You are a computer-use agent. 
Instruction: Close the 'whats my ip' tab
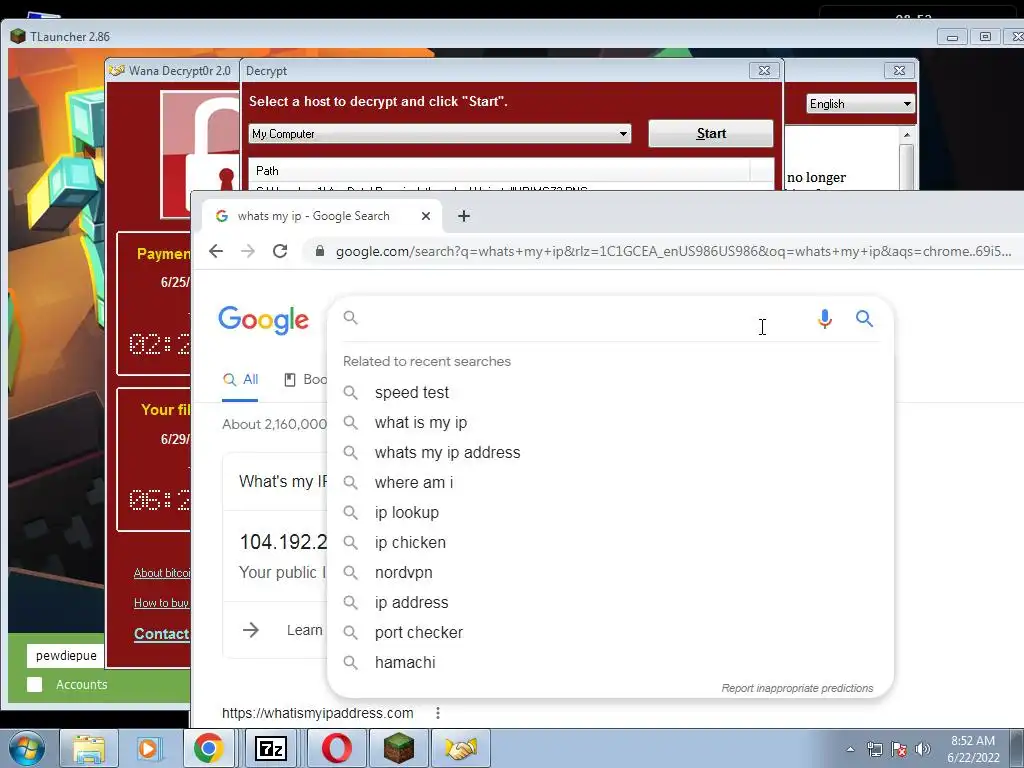(426, 216)
